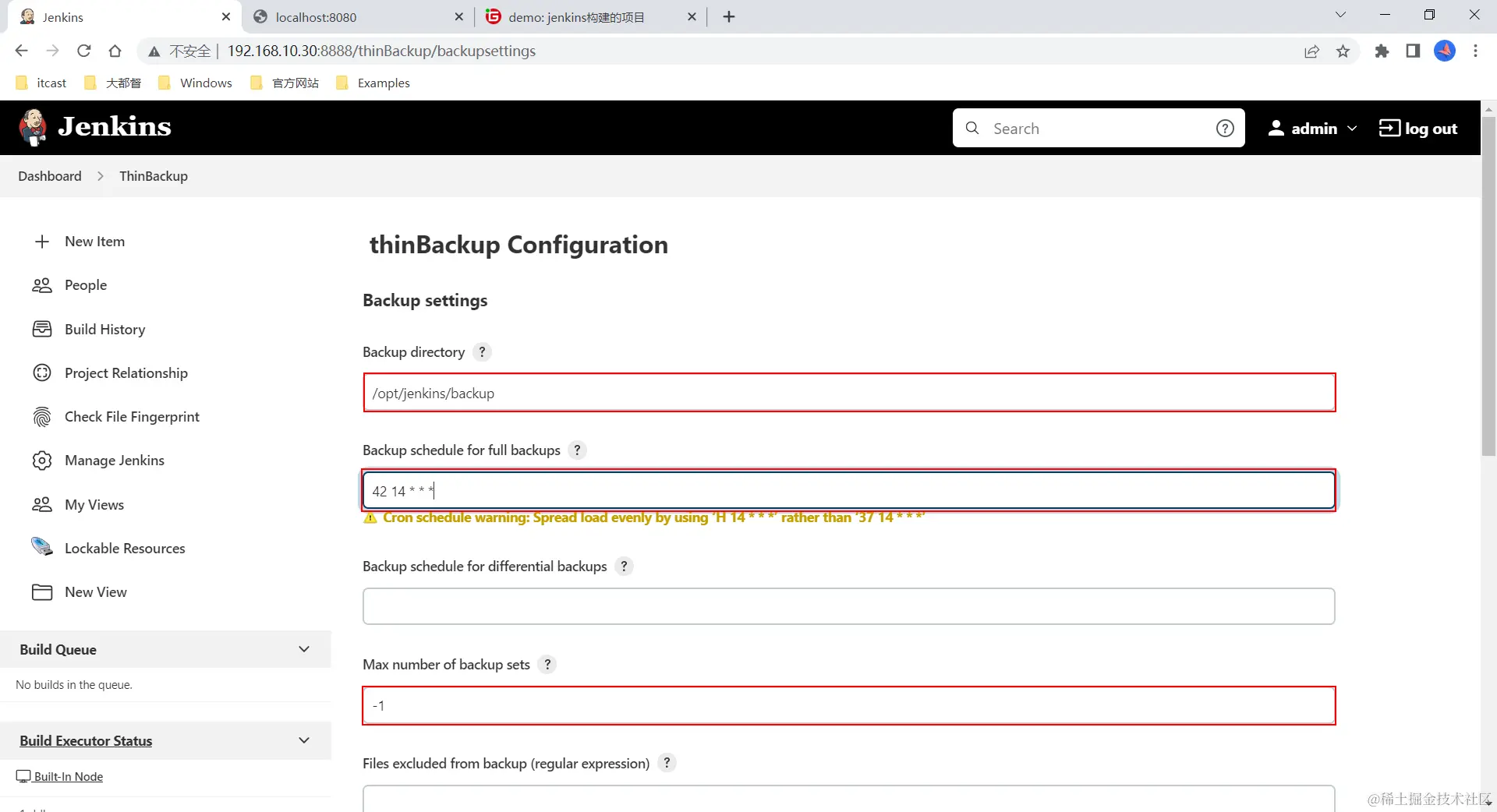The image size is (1497, 812).
Task: Open the Windows bookmark folder
Action: pos(195,83)
